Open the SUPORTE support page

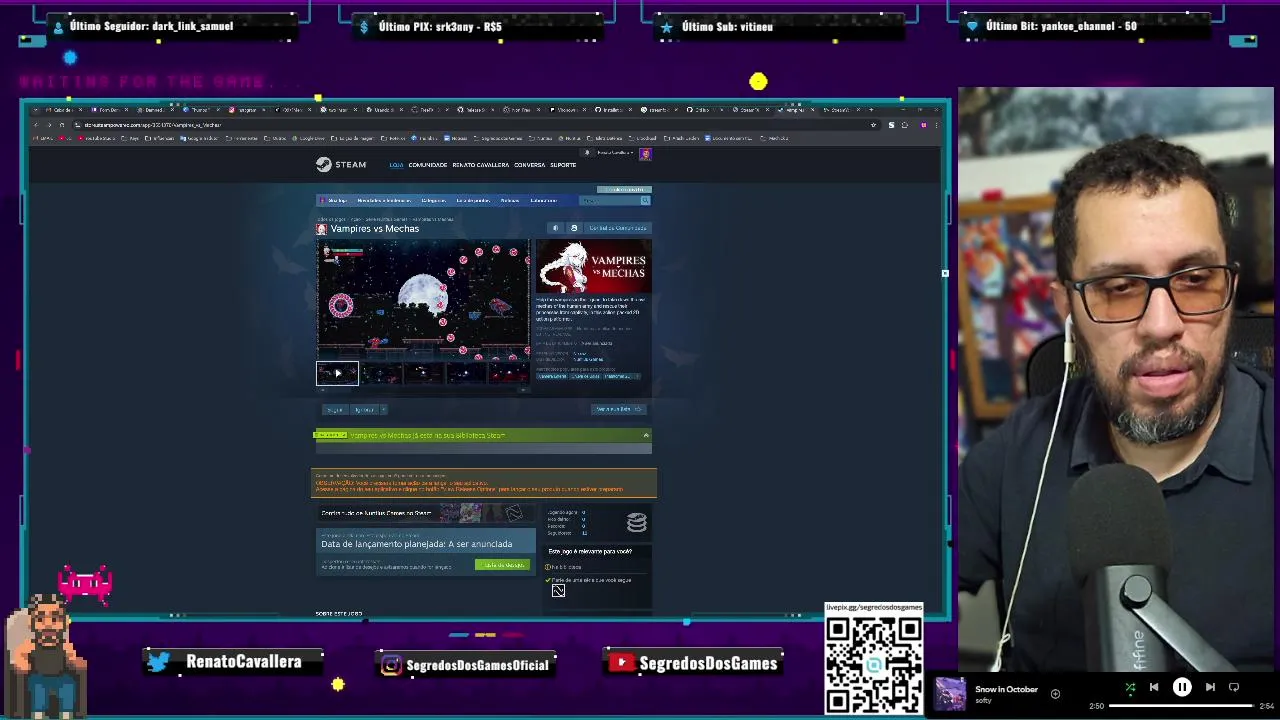pyautogui.click(x=563, y=165)
